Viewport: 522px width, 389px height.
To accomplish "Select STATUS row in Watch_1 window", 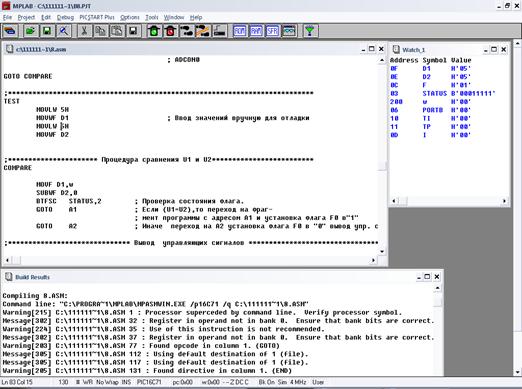I will click(443, 93).
